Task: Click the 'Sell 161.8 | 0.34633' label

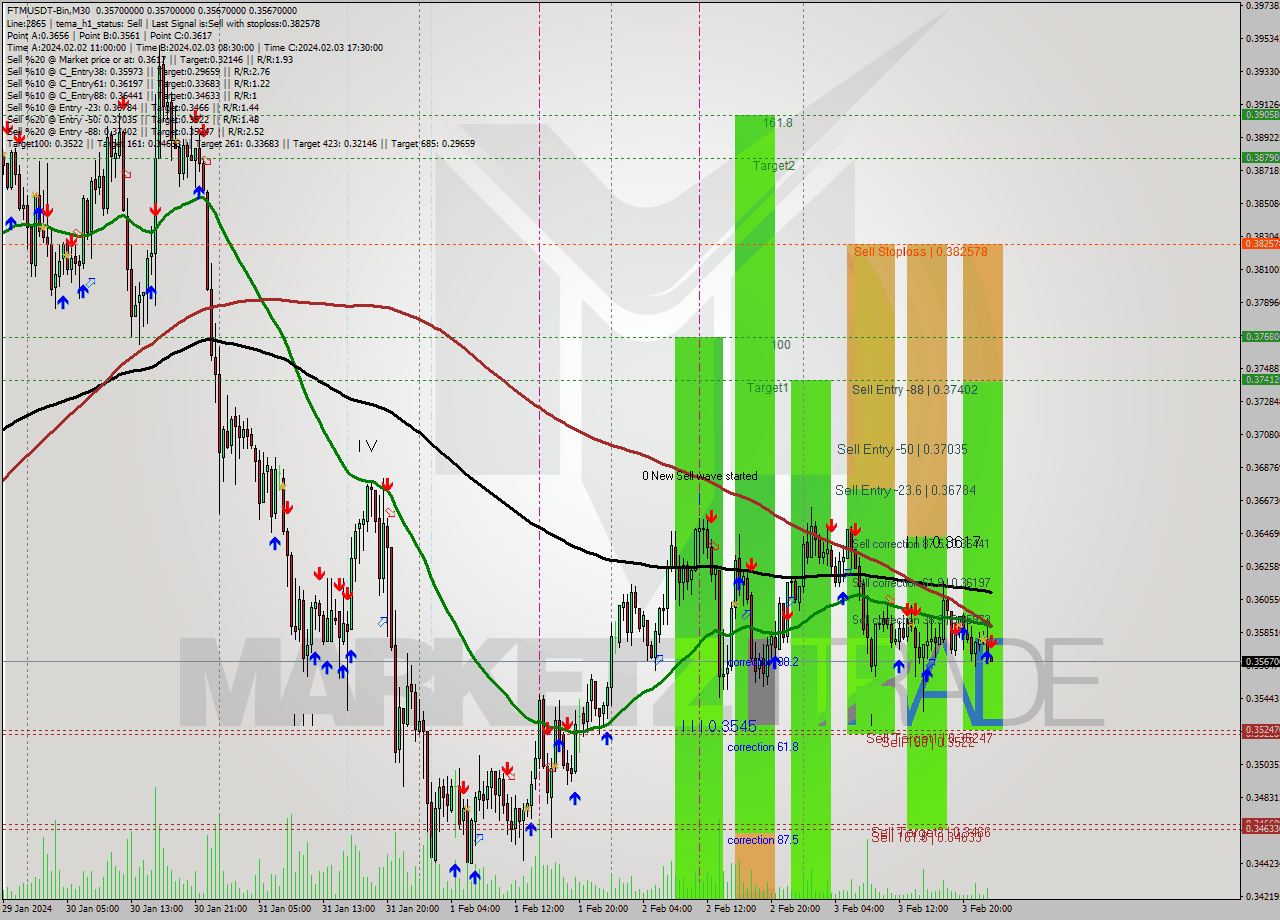Action: click(926, 838)
